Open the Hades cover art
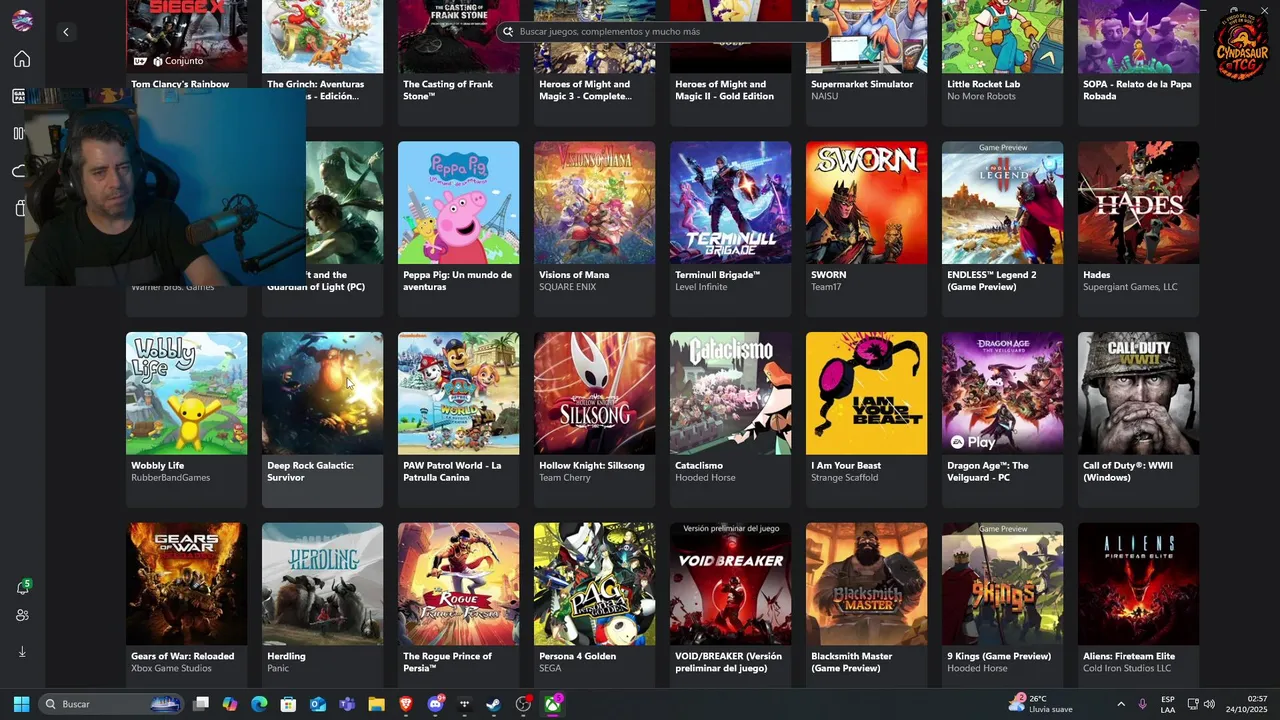This screenshot has width=1280, height=720. pyautogui.click(x=1138, y=202)
